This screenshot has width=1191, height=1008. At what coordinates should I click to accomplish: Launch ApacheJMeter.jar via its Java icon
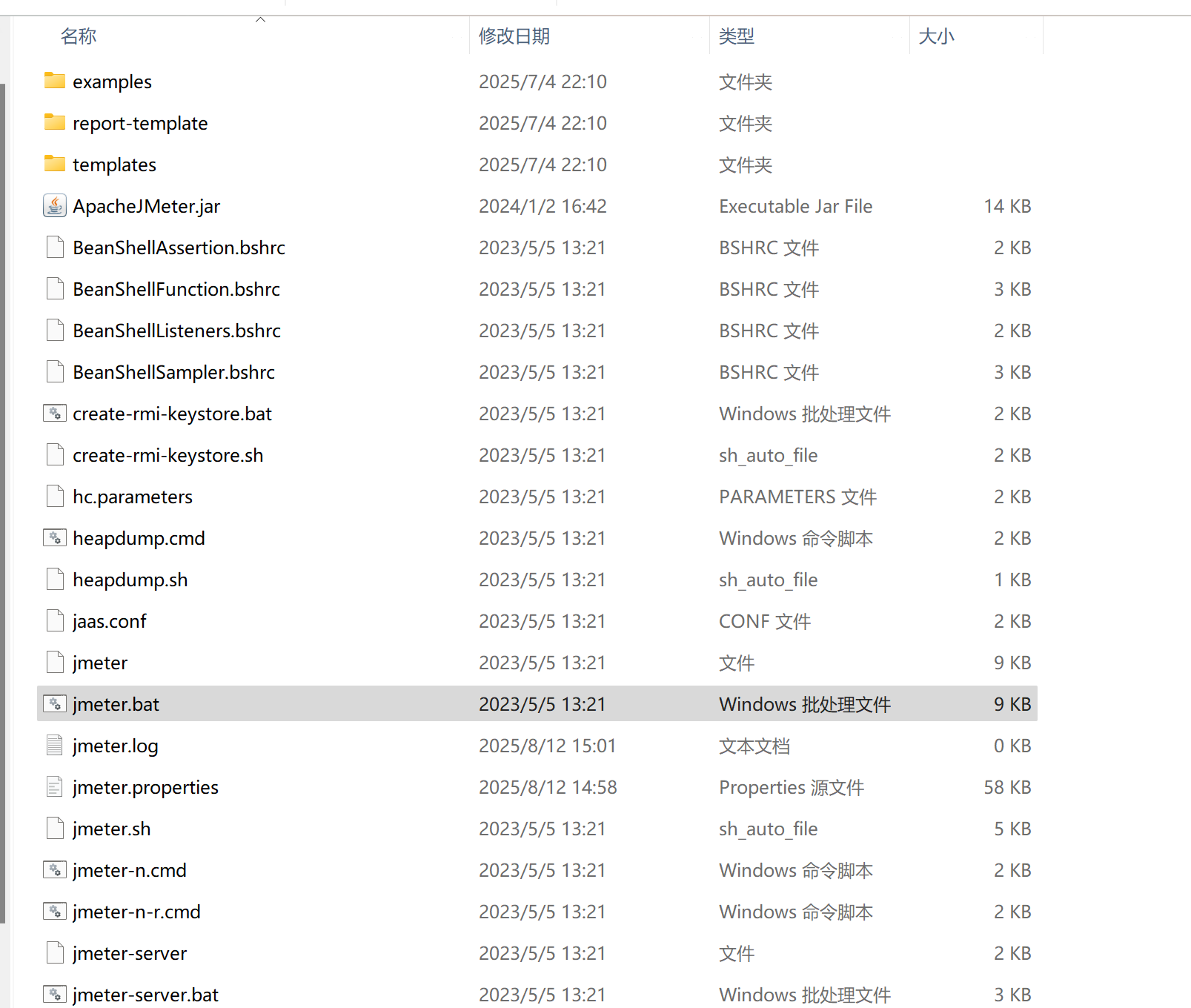point(54,205)
